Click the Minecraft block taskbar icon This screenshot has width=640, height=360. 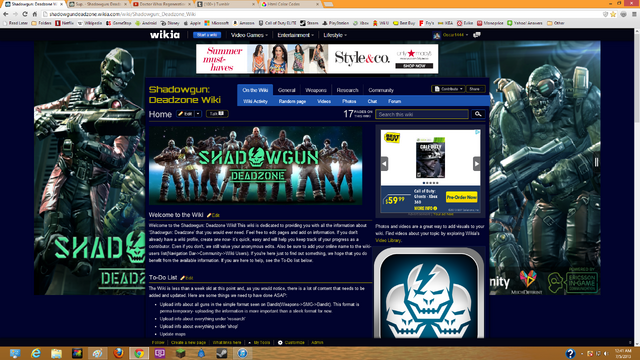click(x=180, y=353)
